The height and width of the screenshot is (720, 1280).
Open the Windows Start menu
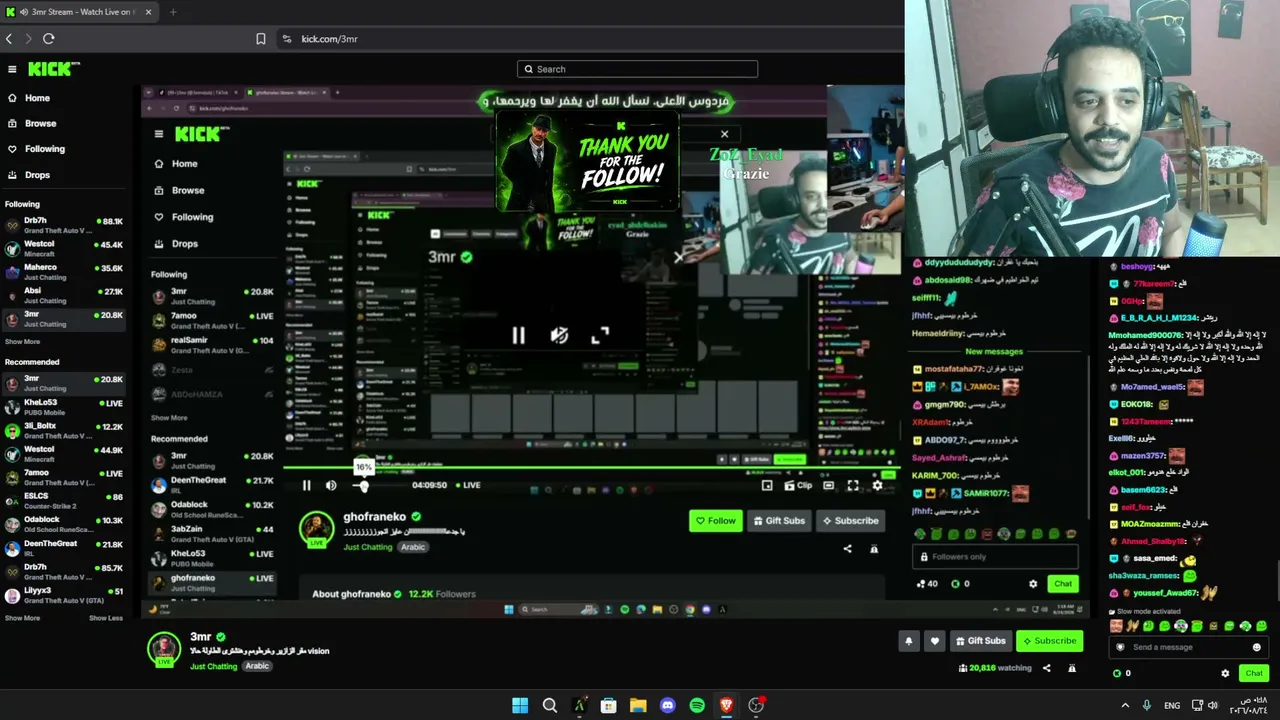click(x=520, y=705)
